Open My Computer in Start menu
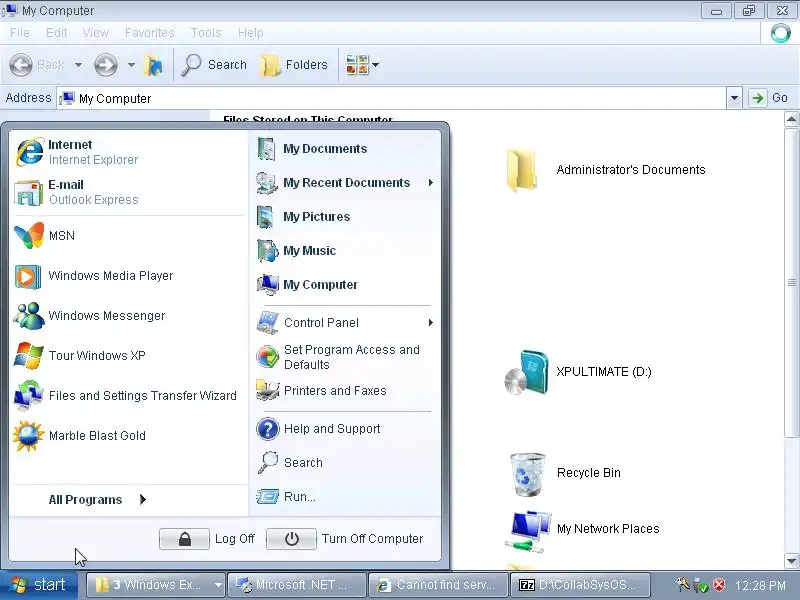 (346, 285)
